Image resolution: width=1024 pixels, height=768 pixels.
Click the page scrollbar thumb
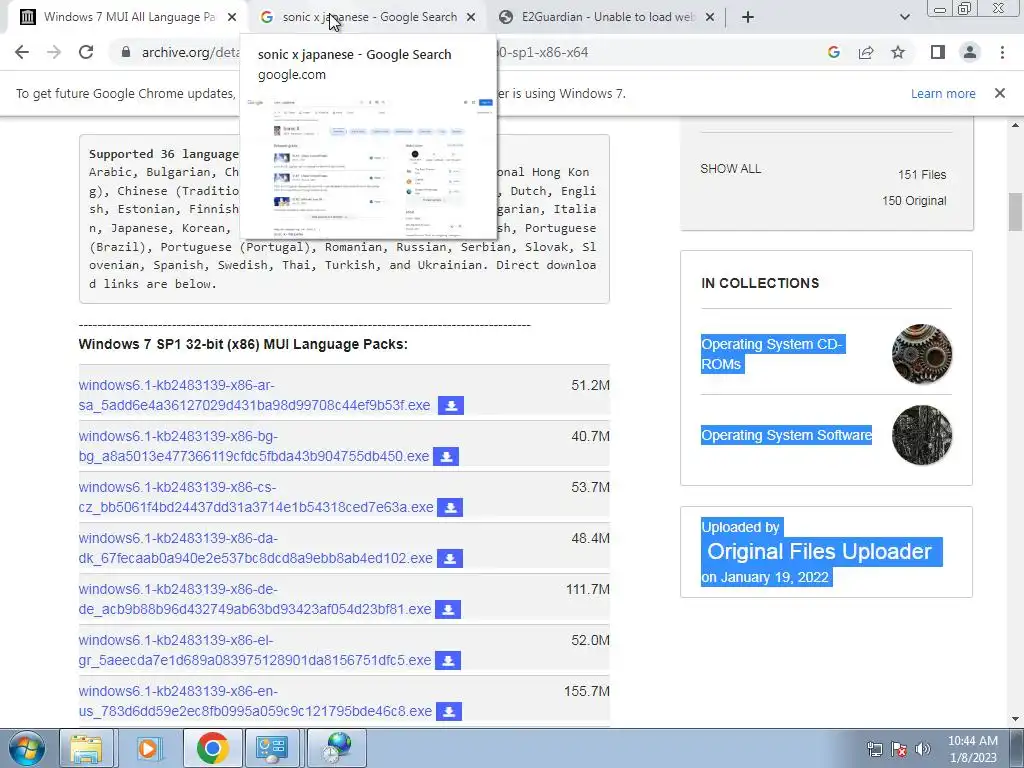tap(1016, 212)
